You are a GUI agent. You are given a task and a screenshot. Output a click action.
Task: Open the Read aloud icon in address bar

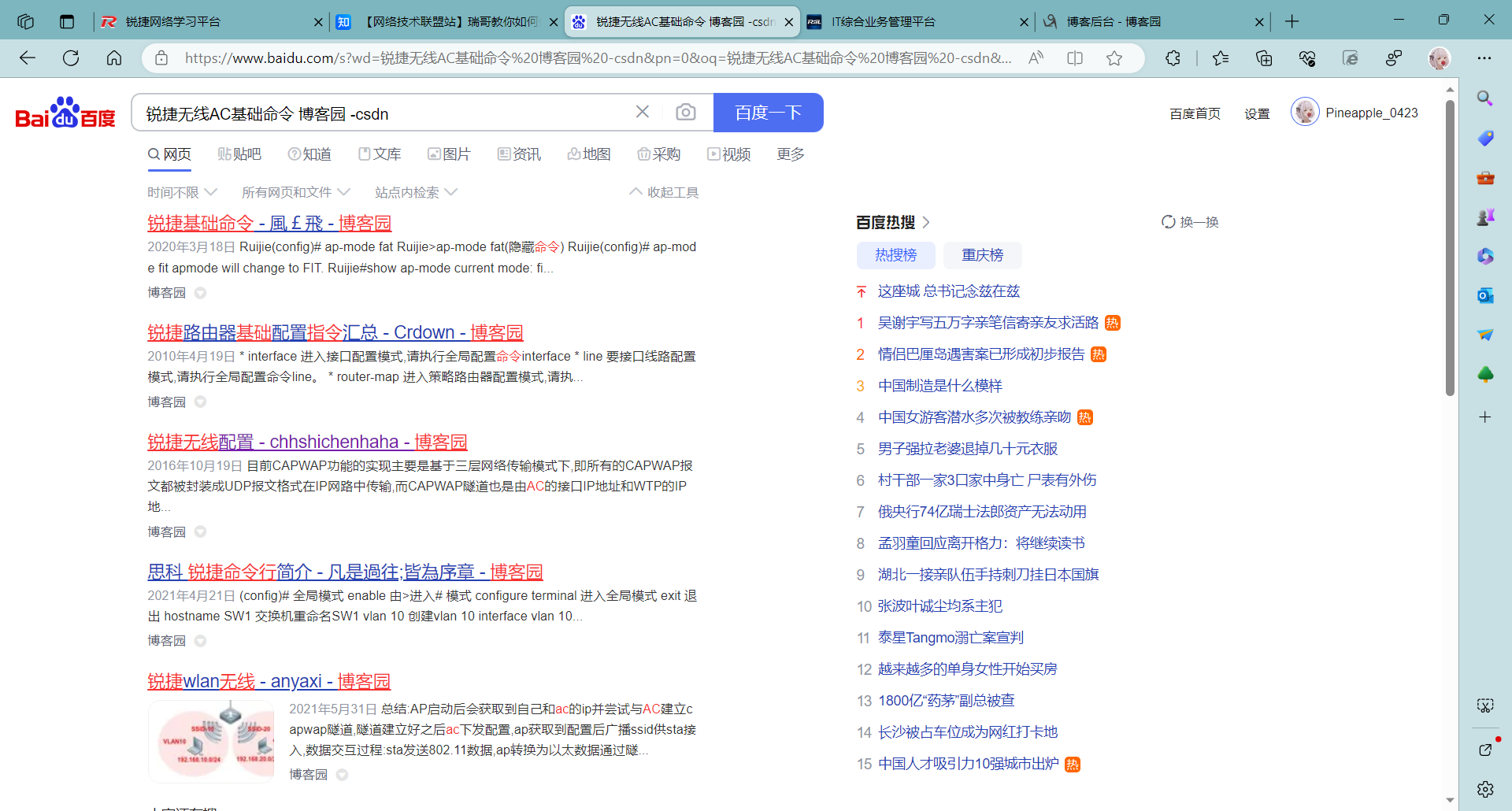point(1036,57)
